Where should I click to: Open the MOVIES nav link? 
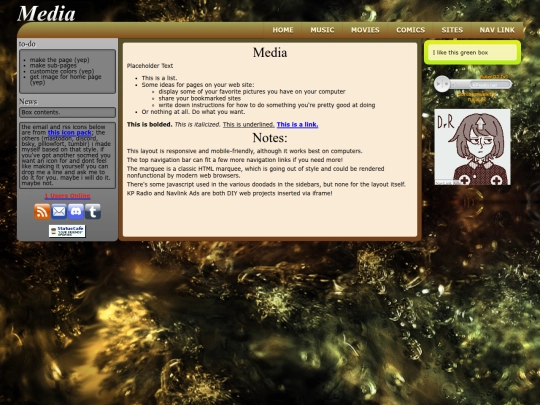(x=365, y=30)
